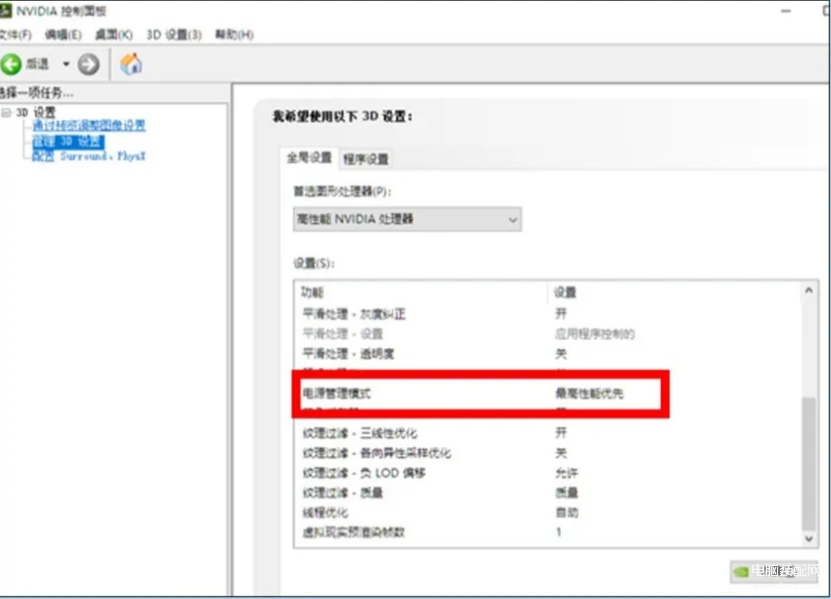
Task: Select 管理 3D 设置 in tree
Action: click(x=68, y=141)
